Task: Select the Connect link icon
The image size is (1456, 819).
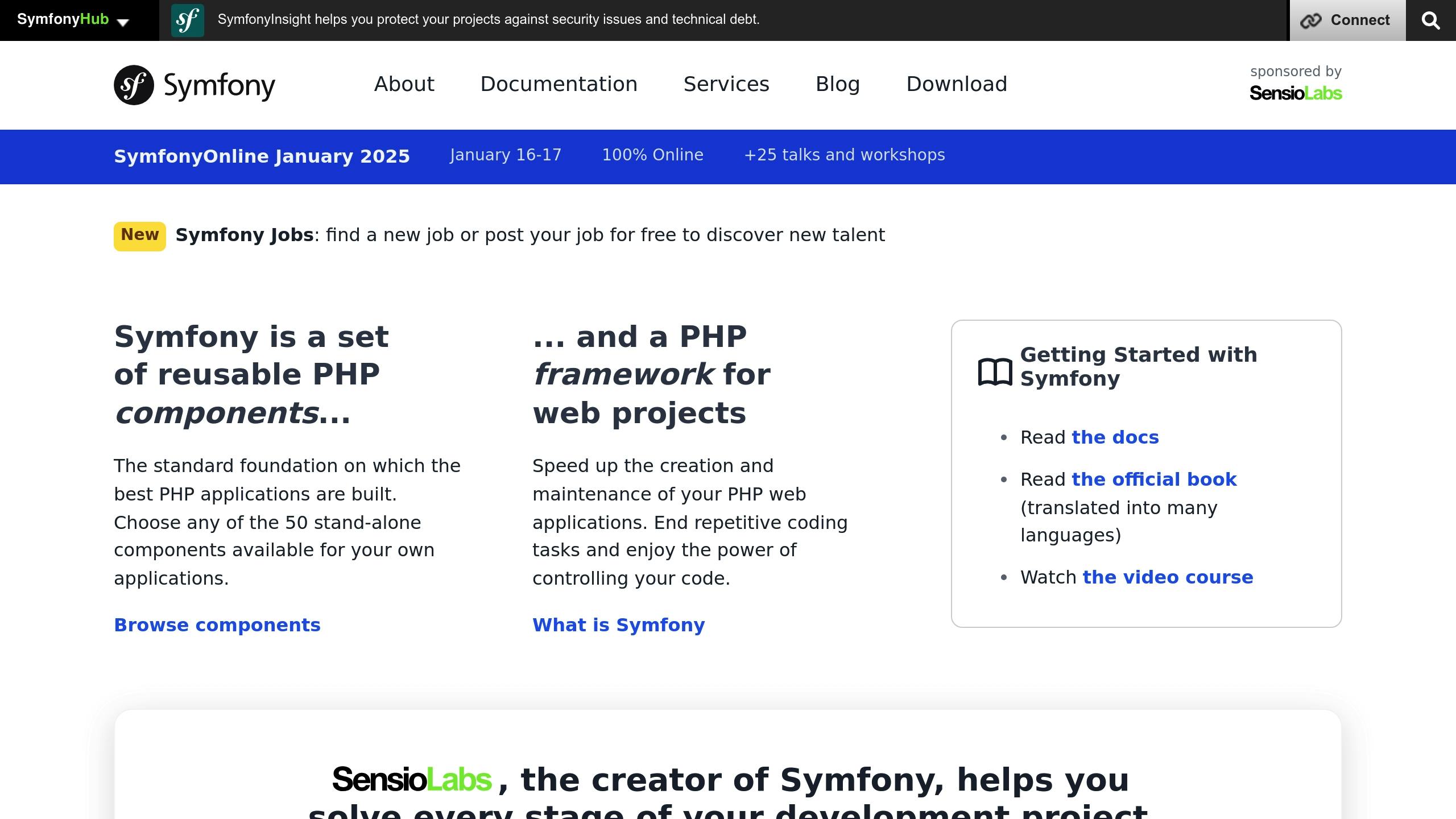Action: point(1311,20)
